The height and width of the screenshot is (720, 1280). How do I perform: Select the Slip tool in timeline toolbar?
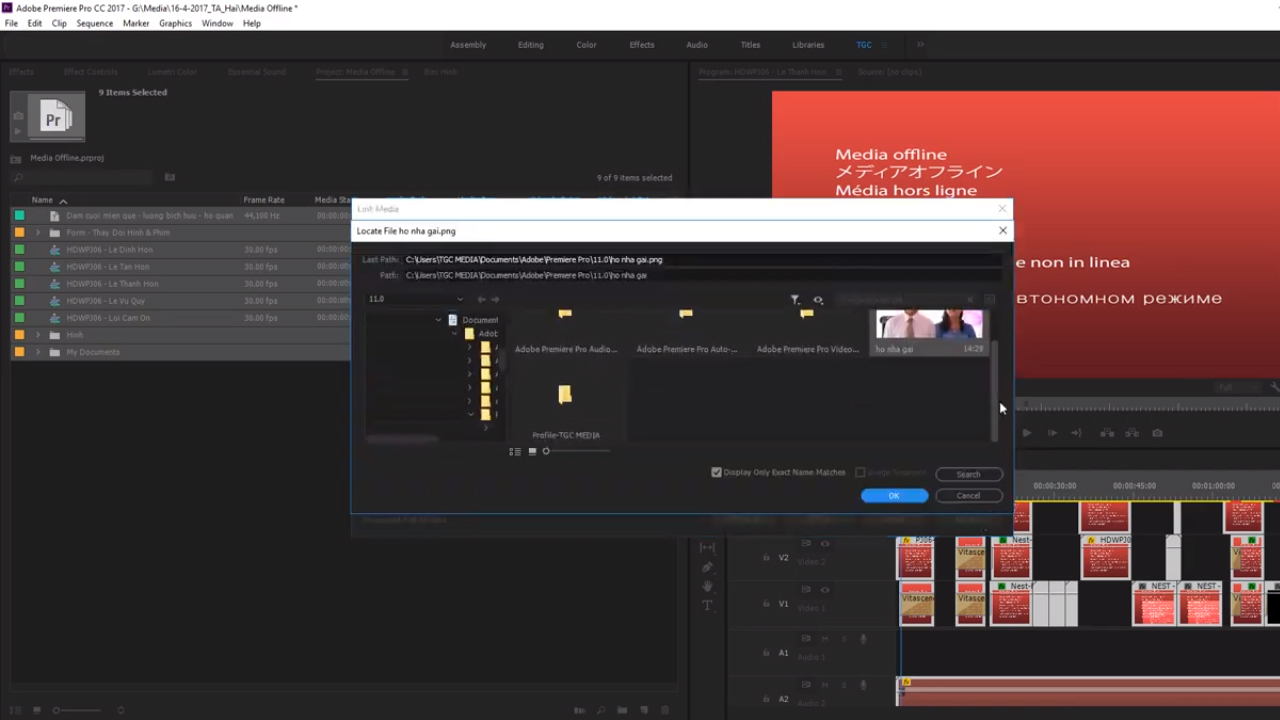[x=707, y=547]
